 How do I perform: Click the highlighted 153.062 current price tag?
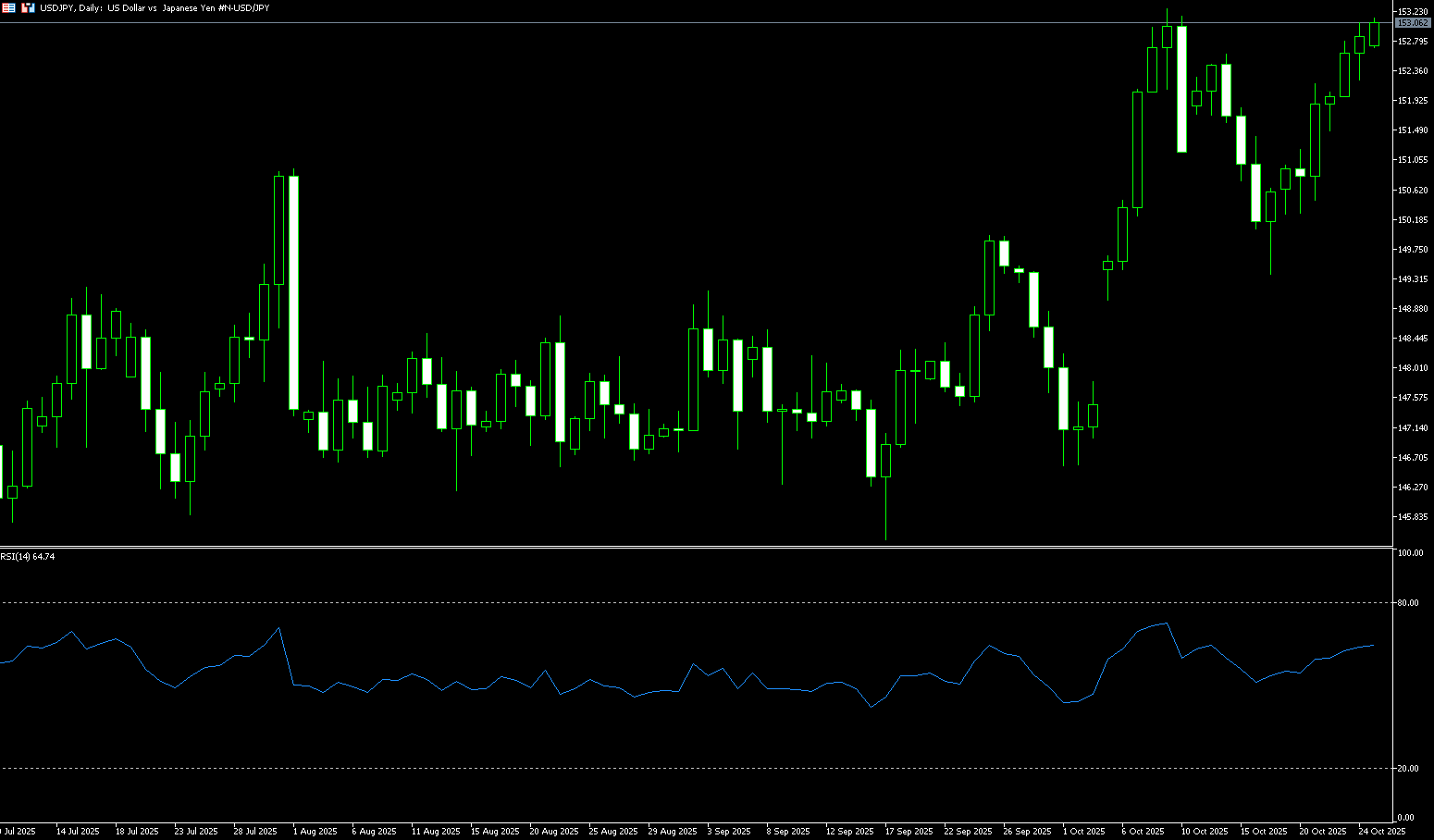click(x=1412, y=23)
